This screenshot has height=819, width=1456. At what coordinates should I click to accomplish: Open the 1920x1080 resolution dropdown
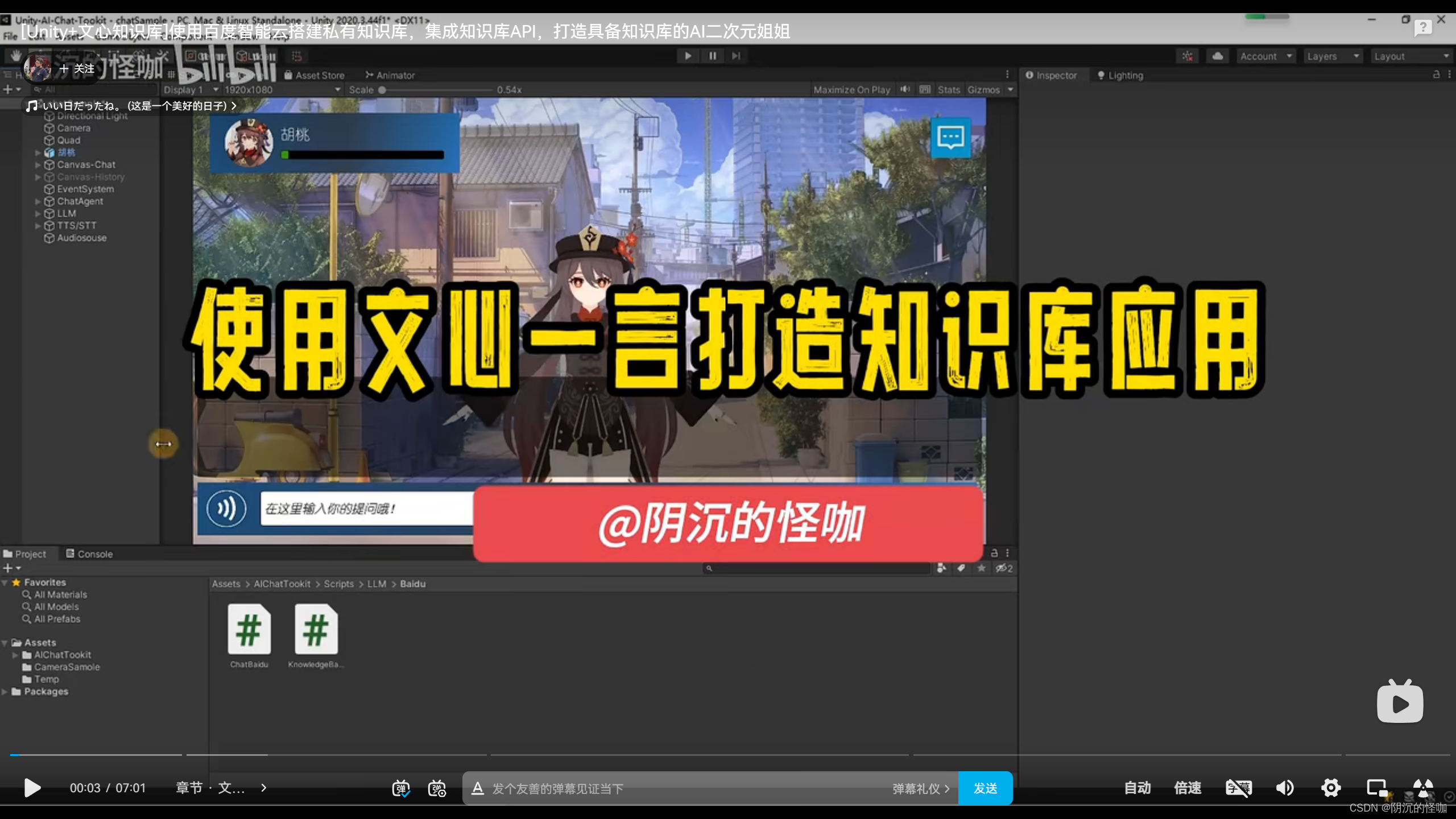pos(282,90)
